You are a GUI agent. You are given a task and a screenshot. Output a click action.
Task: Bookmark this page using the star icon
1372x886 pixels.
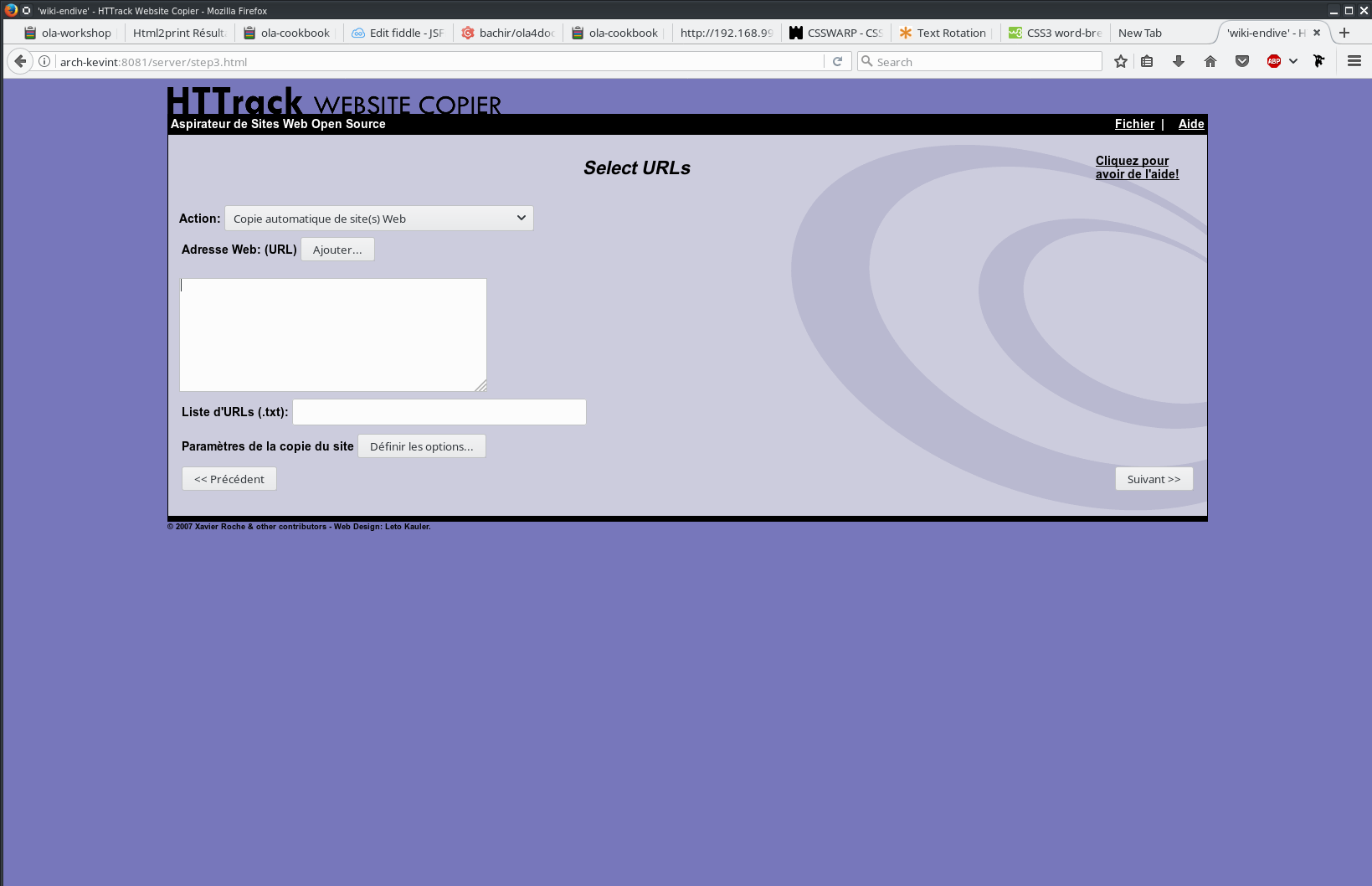click(x=1121, y=61)
